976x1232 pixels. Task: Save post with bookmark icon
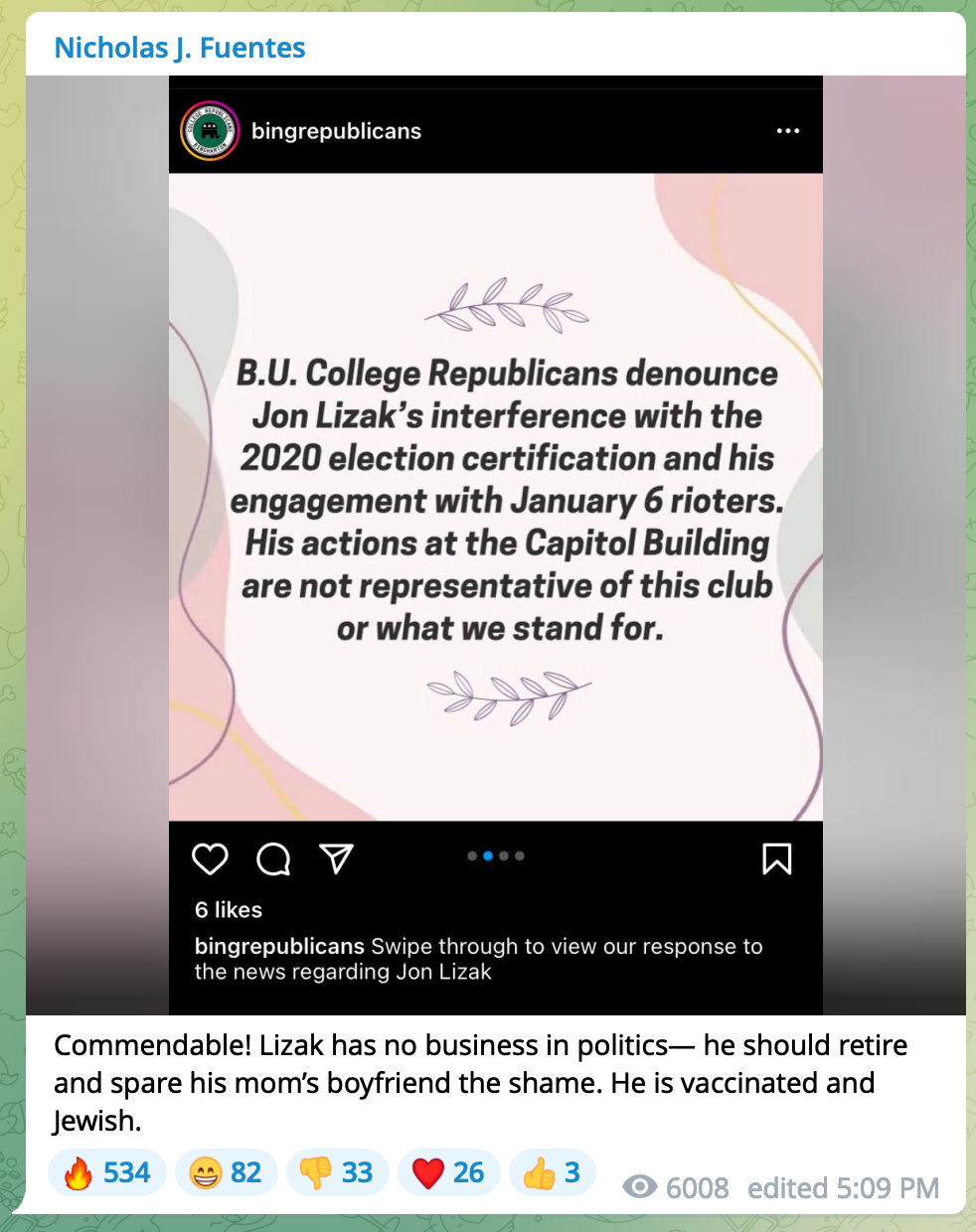coord(777,858)
